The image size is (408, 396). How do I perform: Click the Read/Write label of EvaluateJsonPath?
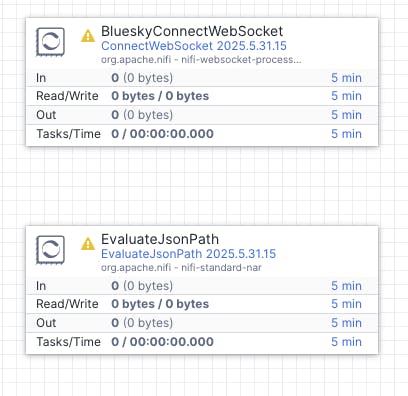click(67, 304)
